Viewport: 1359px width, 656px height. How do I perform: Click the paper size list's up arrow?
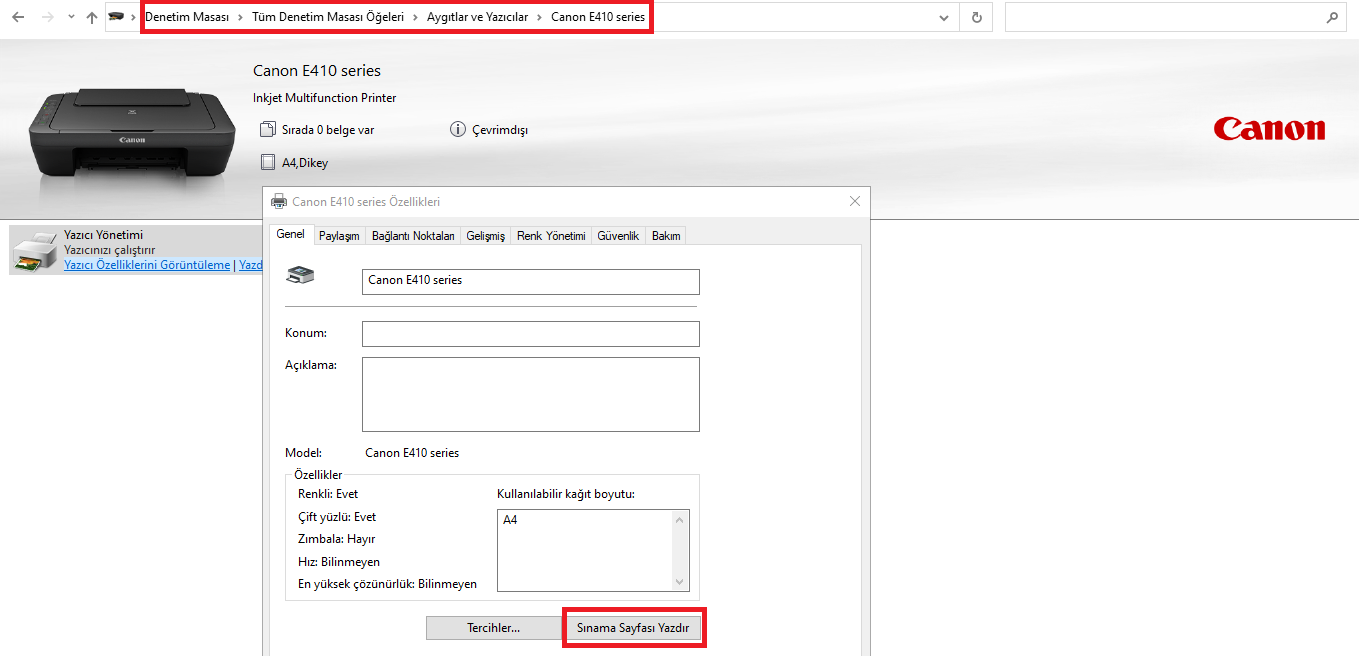681,519
